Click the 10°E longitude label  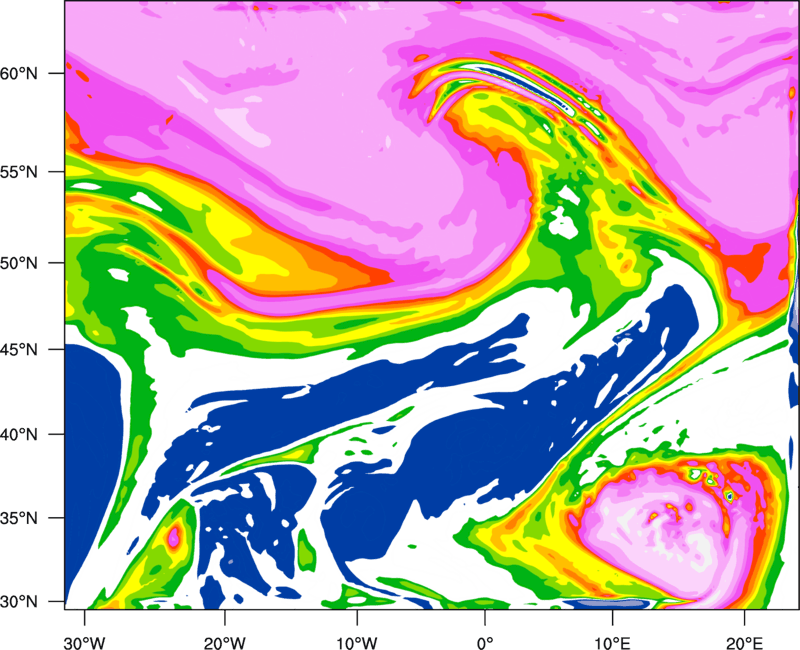(612, 643)
